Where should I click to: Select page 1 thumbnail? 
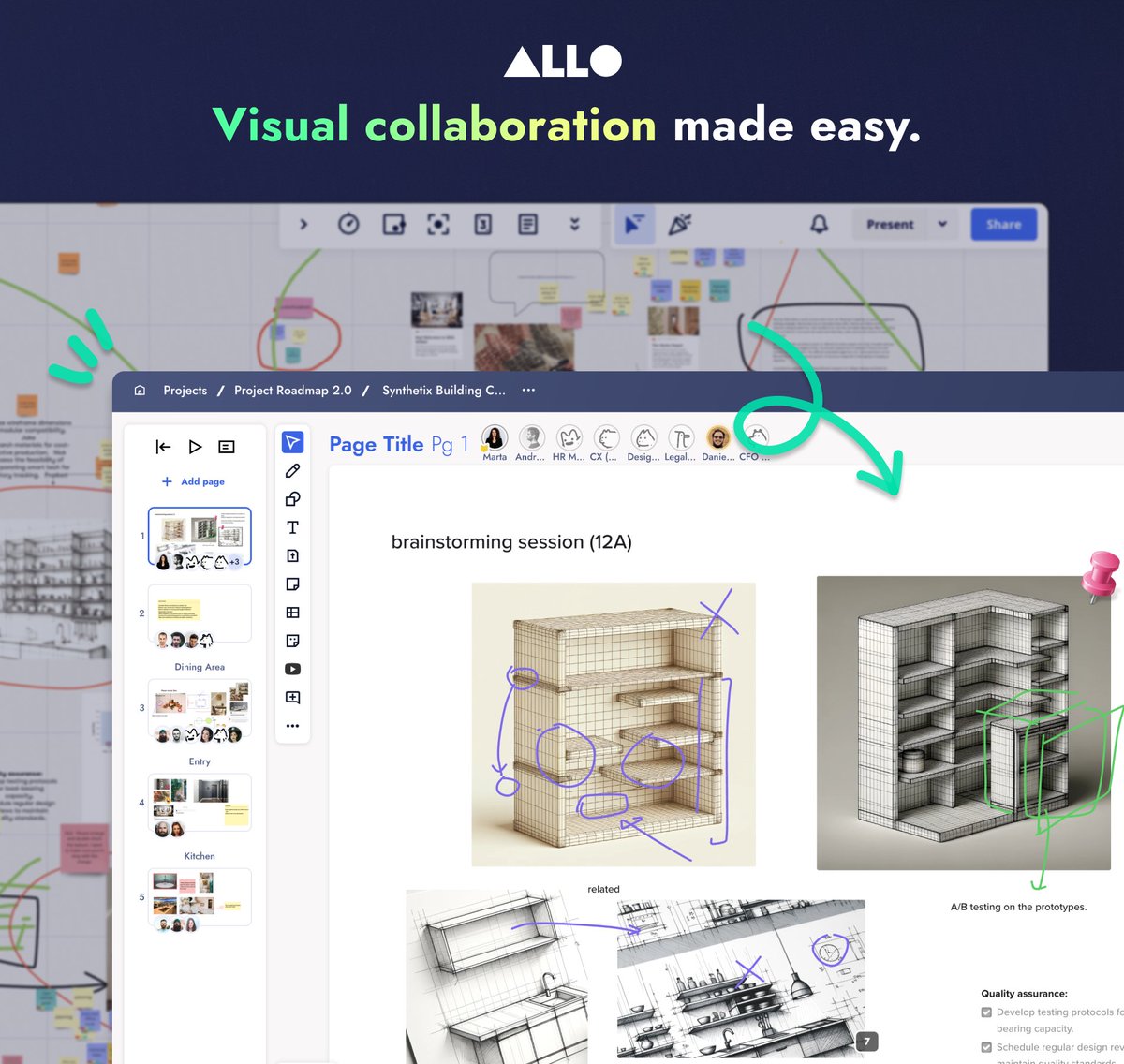pyautogui.click(x=200, y=537)
